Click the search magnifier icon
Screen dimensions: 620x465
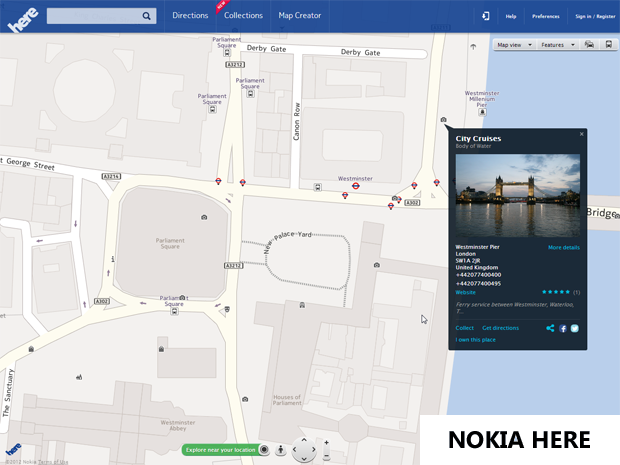pos(147,16)
